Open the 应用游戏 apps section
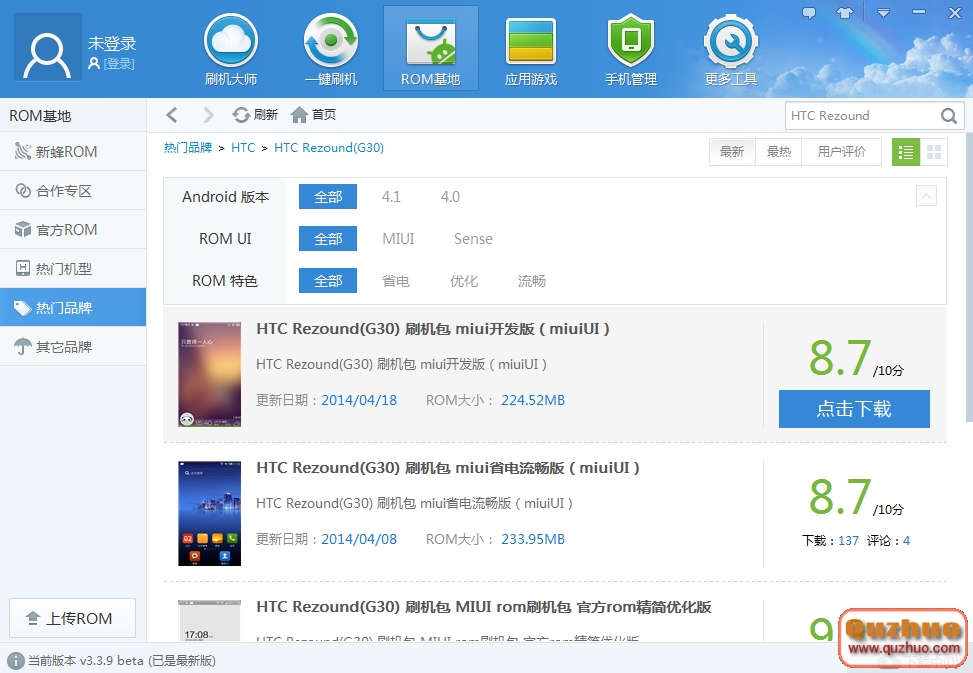 [530, 47]
